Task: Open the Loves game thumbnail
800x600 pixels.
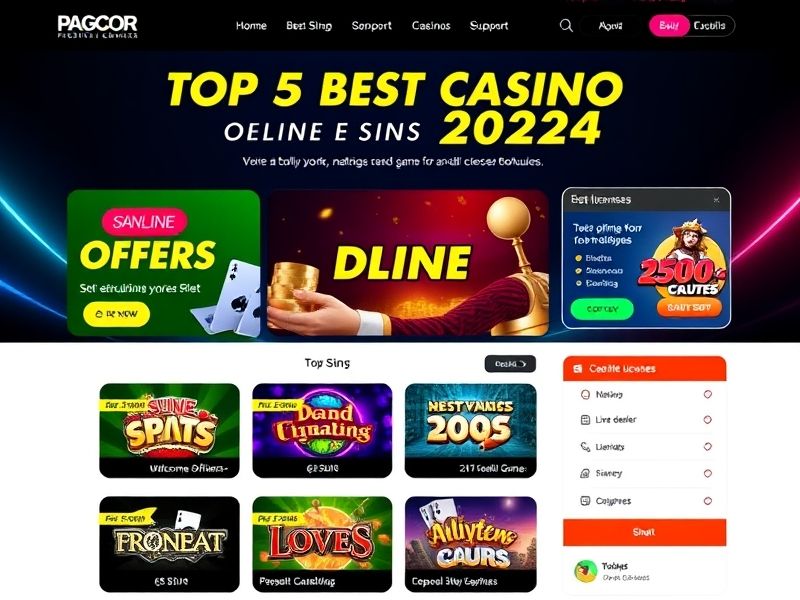Action: click(322, 544)
